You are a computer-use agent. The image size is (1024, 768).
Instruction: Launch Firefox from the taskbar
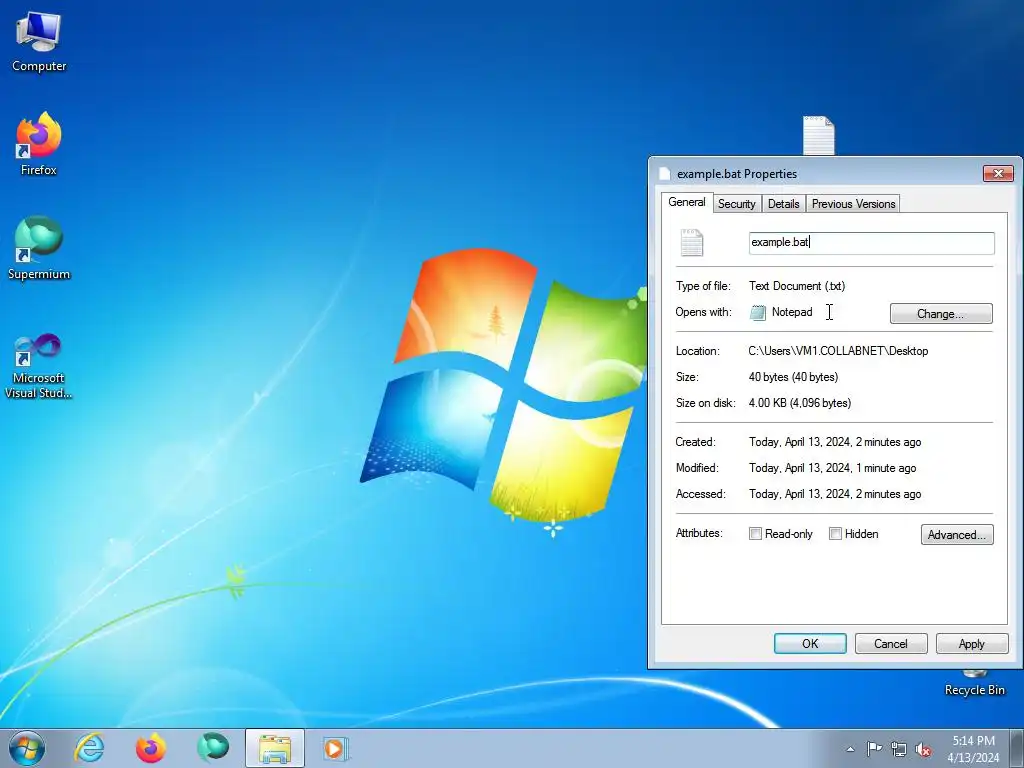click(x=151, y=748)
